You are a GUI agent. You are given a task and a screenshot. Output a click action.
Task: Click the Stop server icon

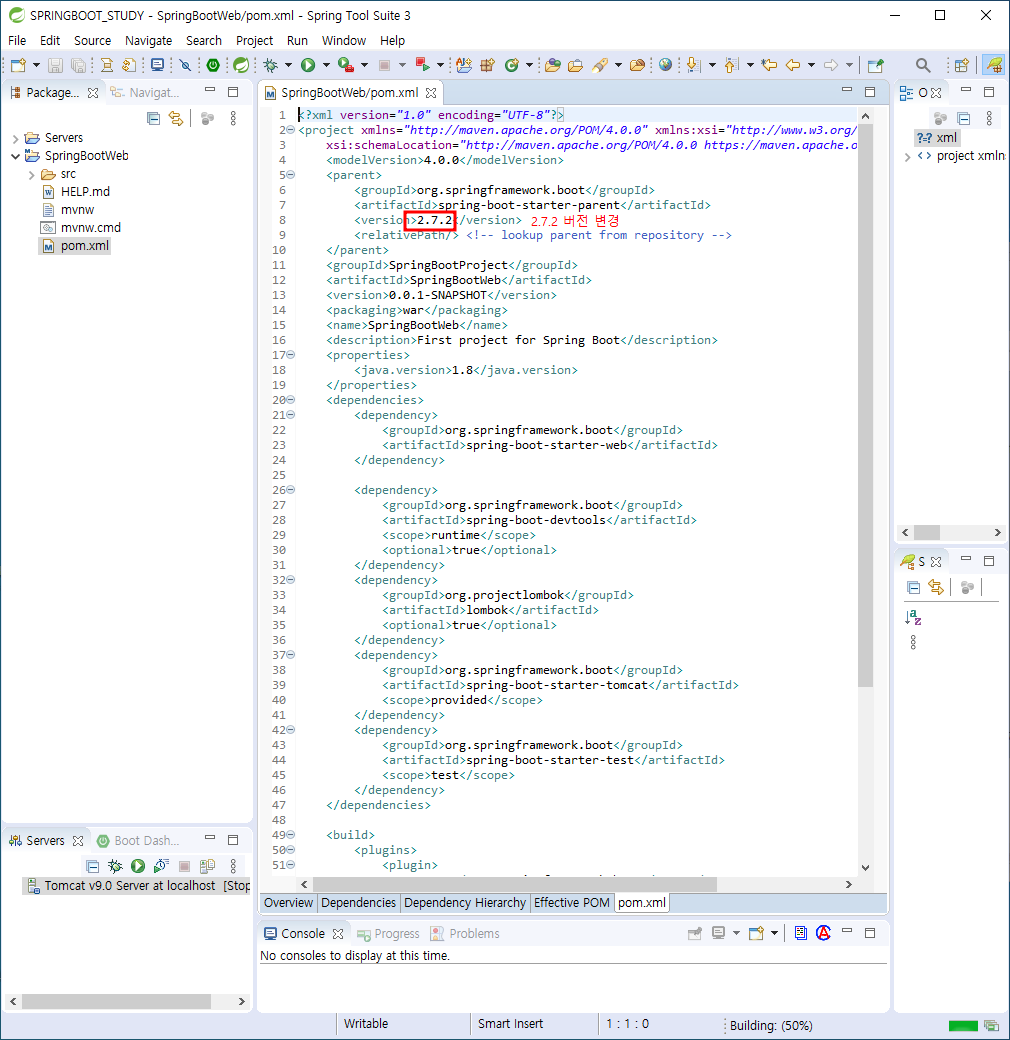(x=184, y=866)
